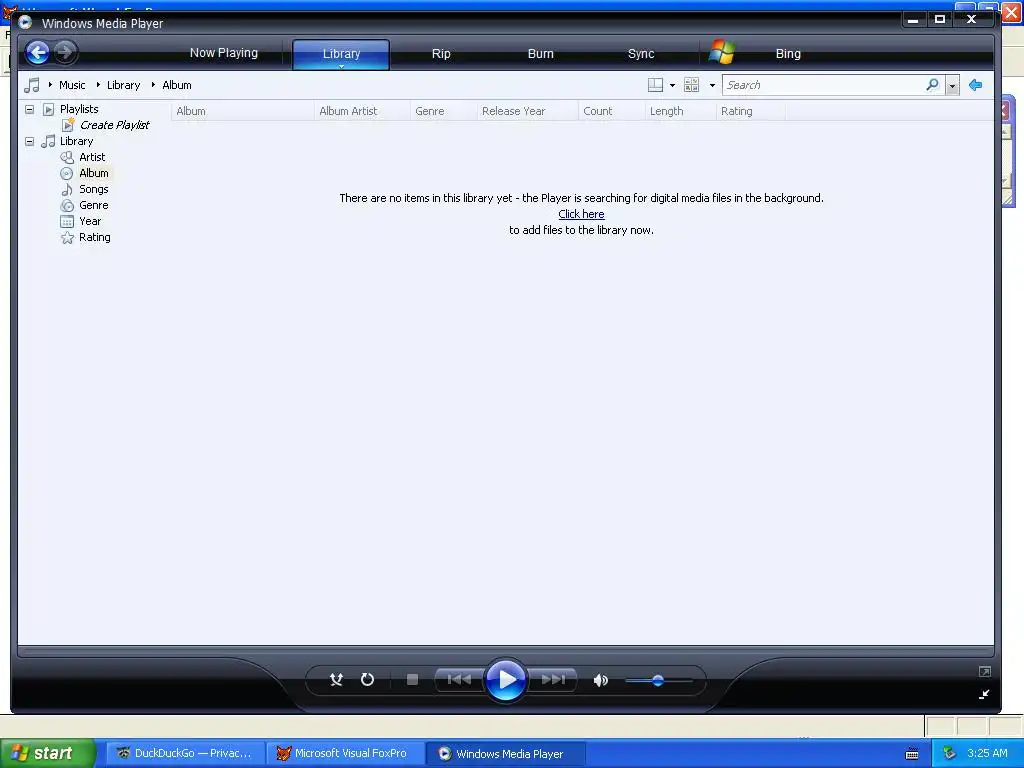Select the Songs view

(x=93, y=189)
